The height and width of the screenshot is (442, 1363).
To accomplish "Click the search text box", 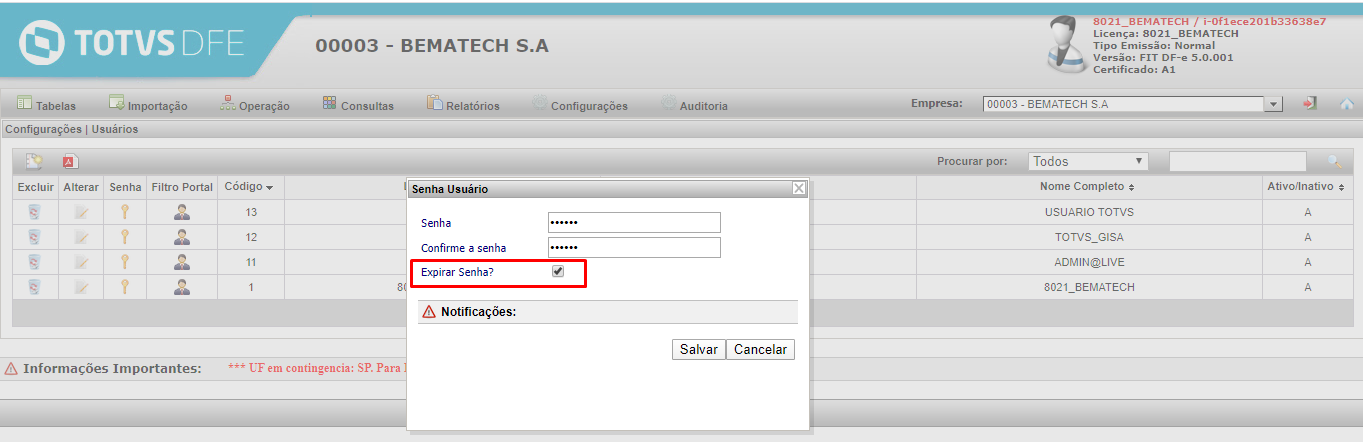I will (1238, 161).
